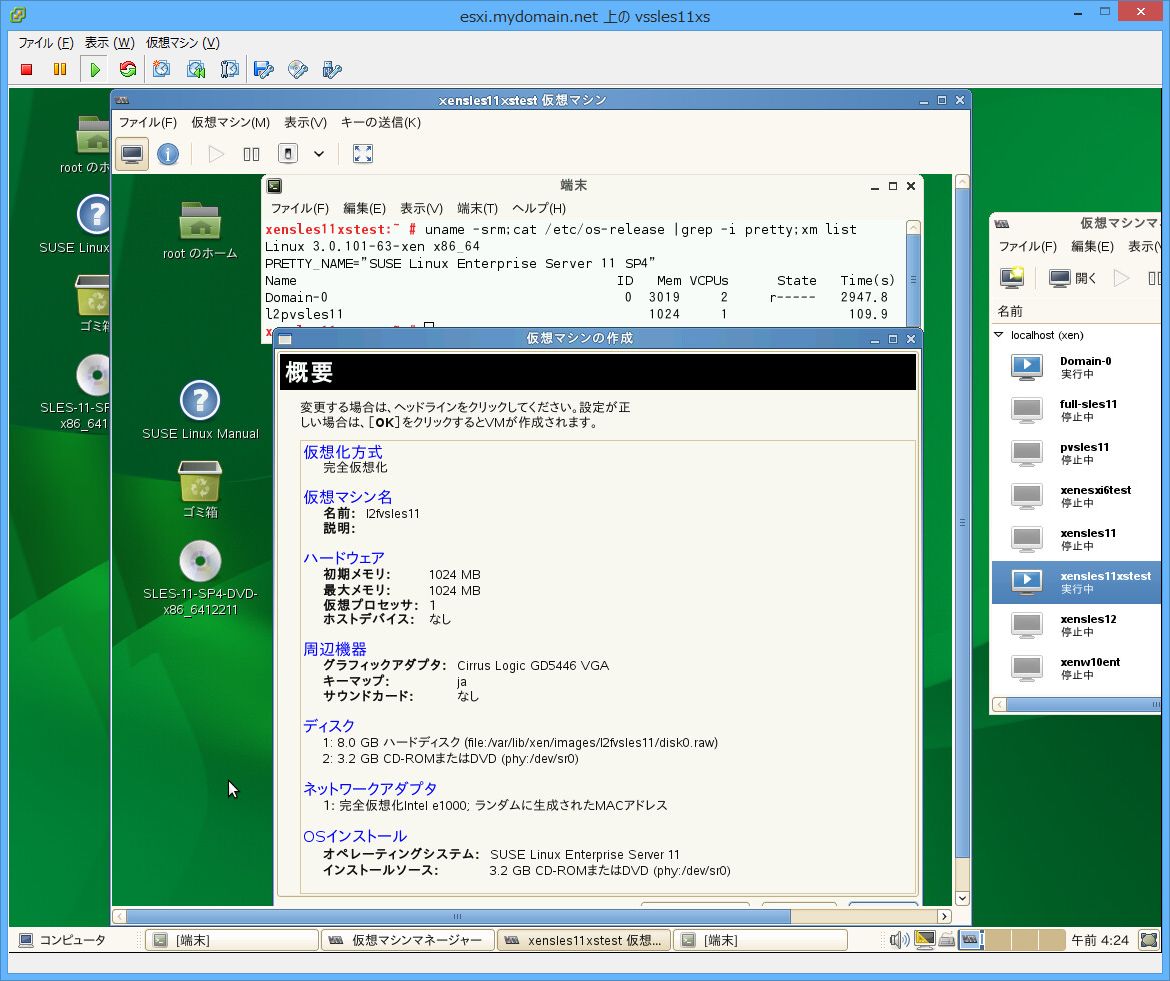Select pvsles11 in the VM manager list

[x=1075, y=453]
